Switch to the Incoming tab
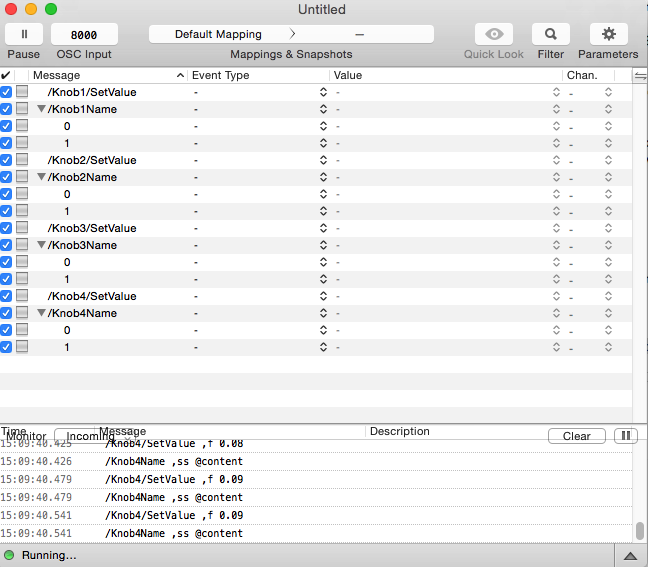 [91, 437]
